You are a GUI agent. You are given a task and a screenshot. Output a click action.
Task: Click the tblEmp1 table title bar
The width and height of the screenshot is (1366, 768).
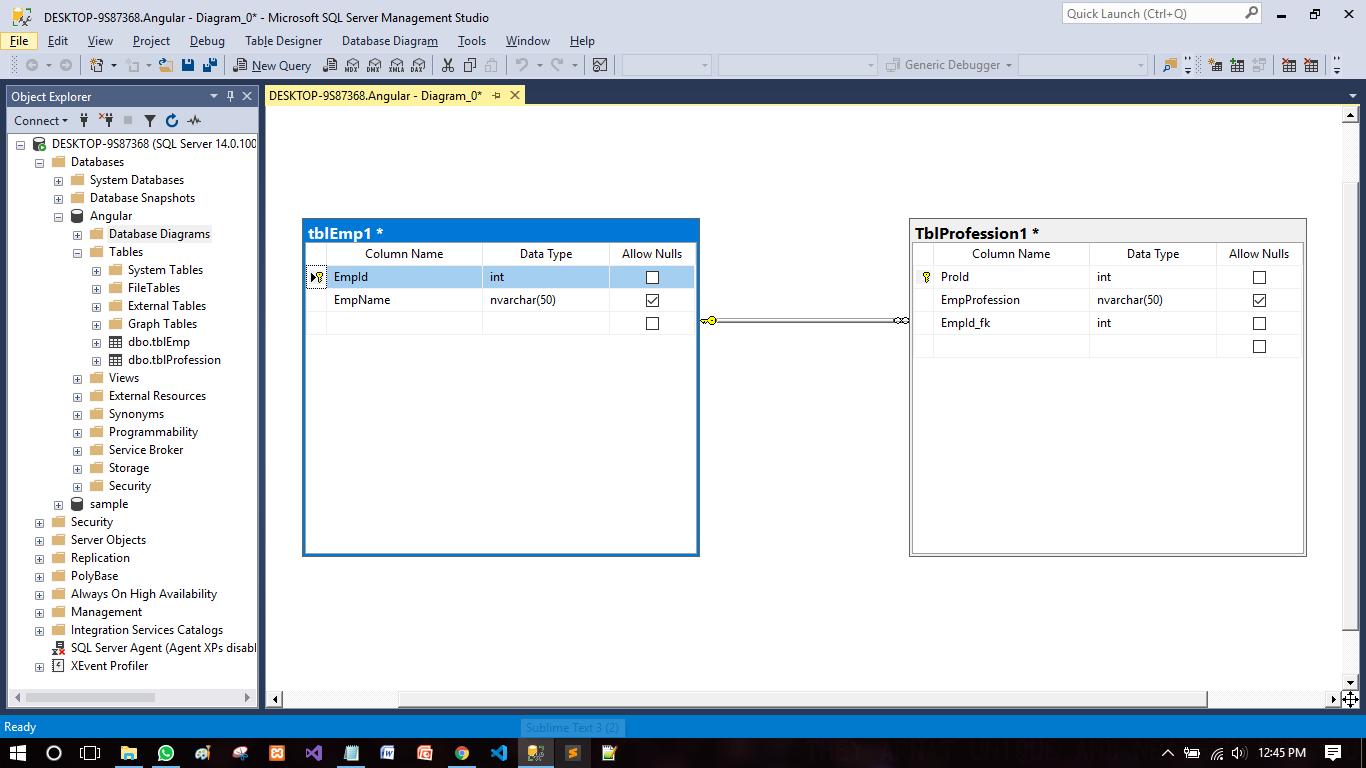point(501,232)
